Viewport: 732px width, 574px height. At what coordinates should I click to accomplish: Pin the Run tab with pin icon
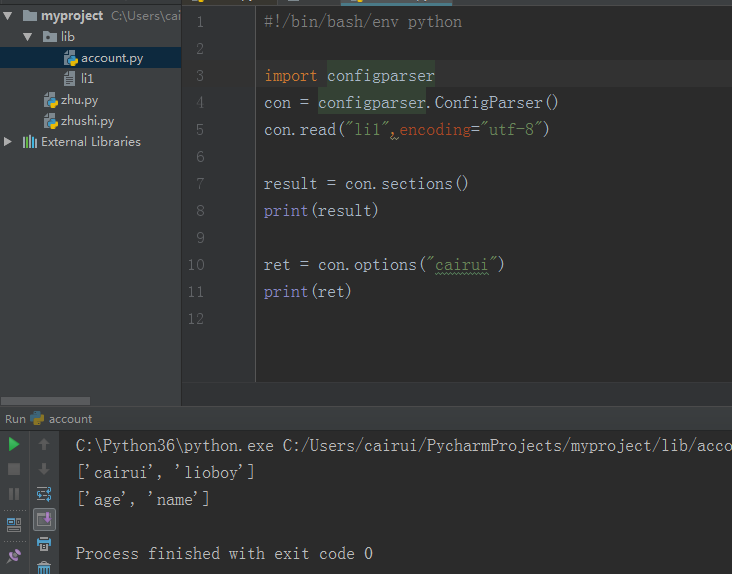click(14, 556)
